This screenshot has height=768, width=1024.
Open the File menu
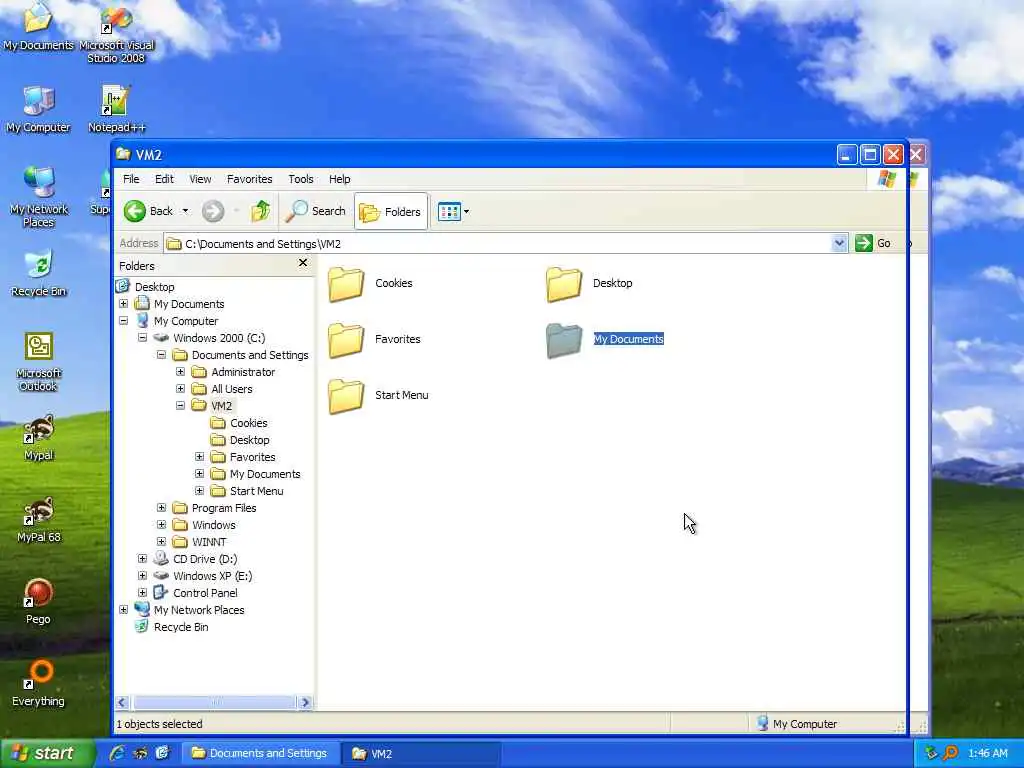coord(131,179)
